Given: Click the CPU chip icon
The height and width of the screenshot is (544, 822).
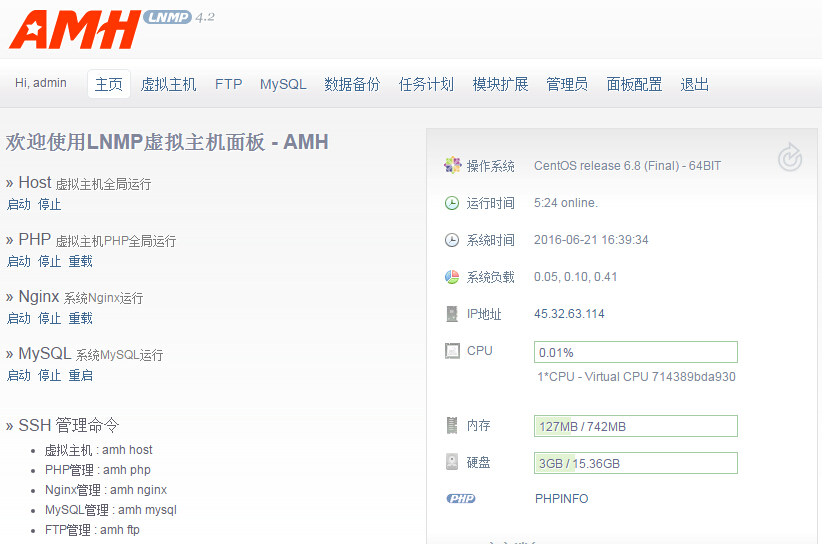Looking at the screenshot, I should pyautogui.click(x=452, y=351).
